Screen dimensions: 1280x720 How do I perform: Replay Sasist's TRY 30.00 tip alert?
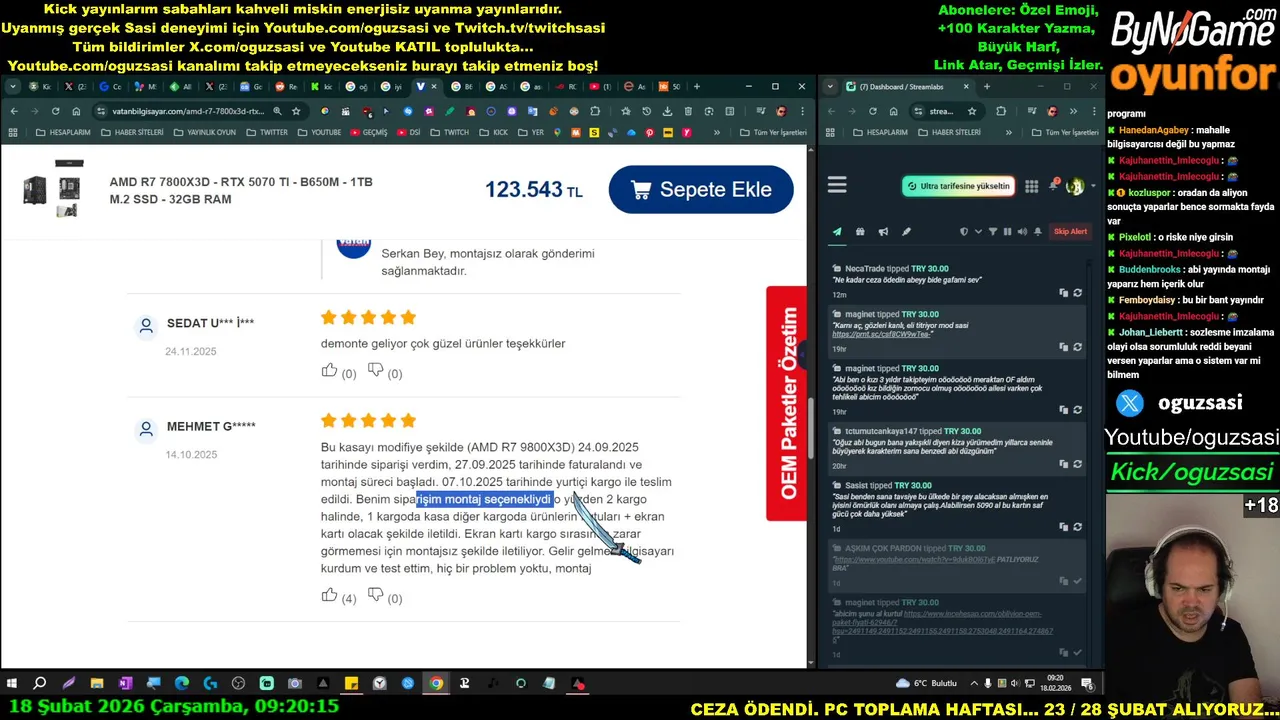1077,527
